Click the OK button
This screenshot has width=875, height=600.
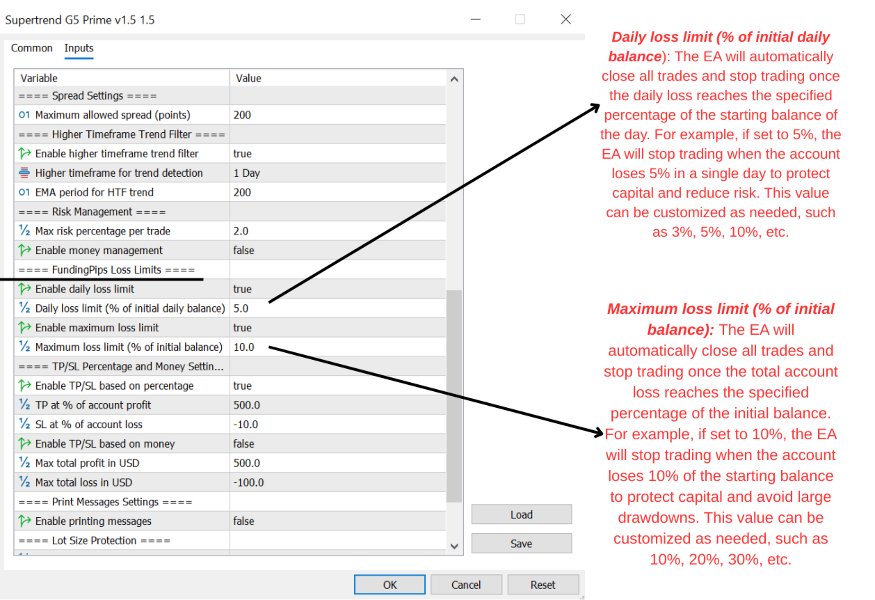tap(390, 584)
